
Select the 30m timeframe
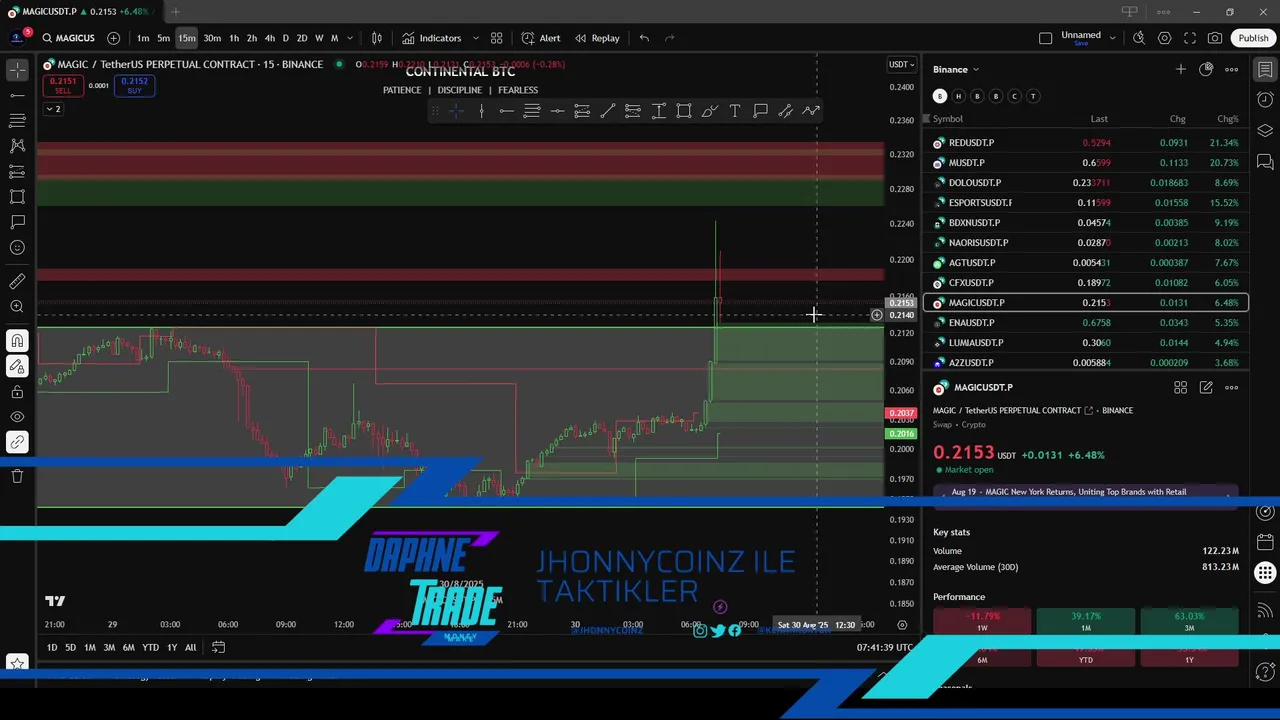(x=212, y=38)
